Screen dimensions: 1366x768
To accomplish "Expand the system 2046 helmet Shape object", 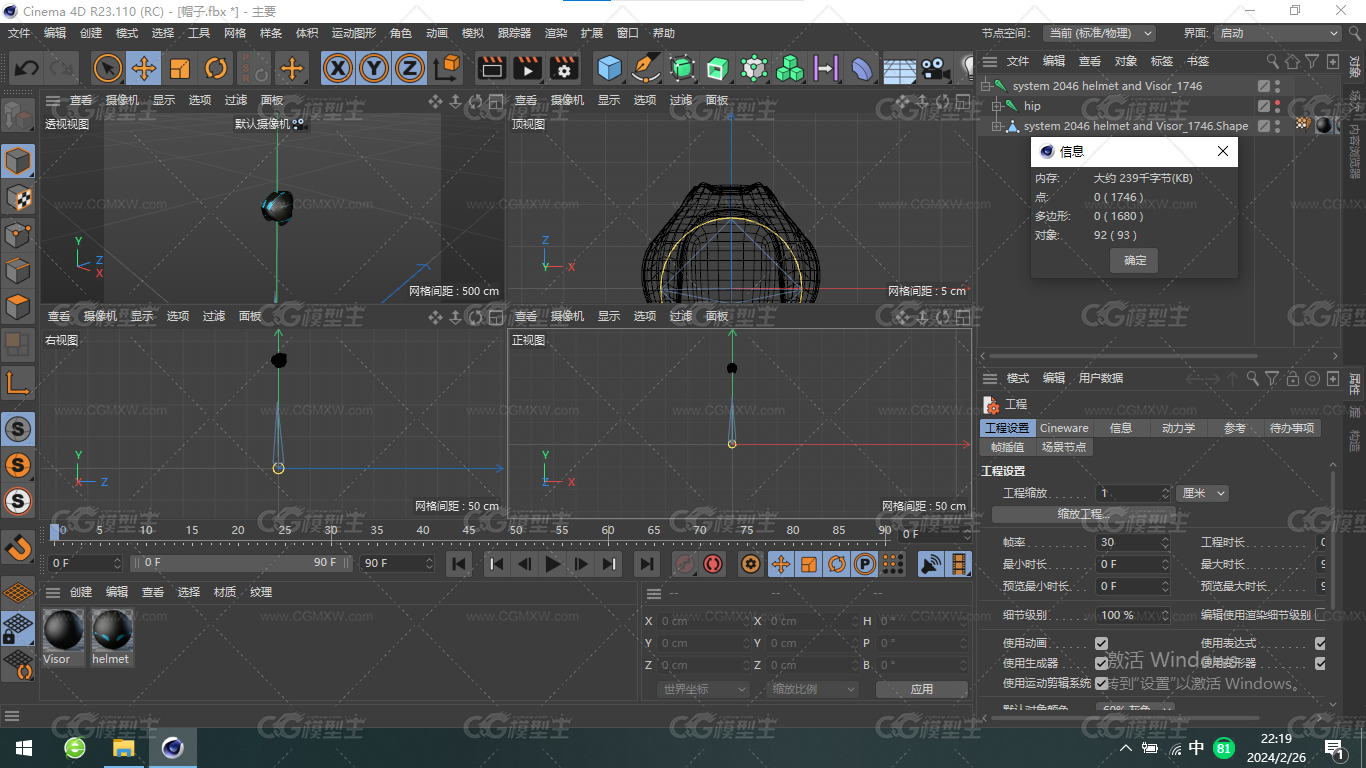I will click(997, 126).
